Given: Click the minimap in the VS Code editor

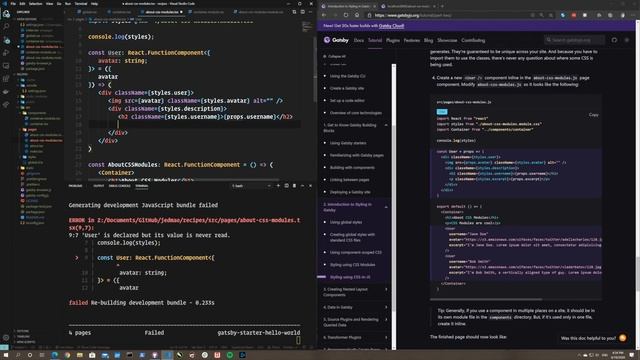Looking at the screenshot, I should [307, 27].
